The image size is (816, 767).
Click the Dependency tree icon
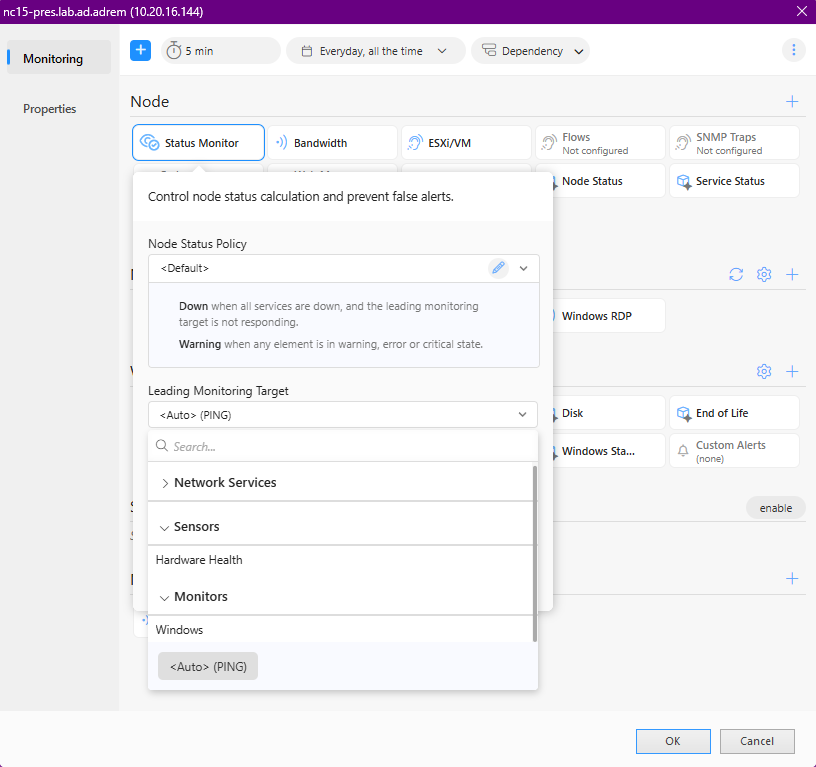pos(489,50)
